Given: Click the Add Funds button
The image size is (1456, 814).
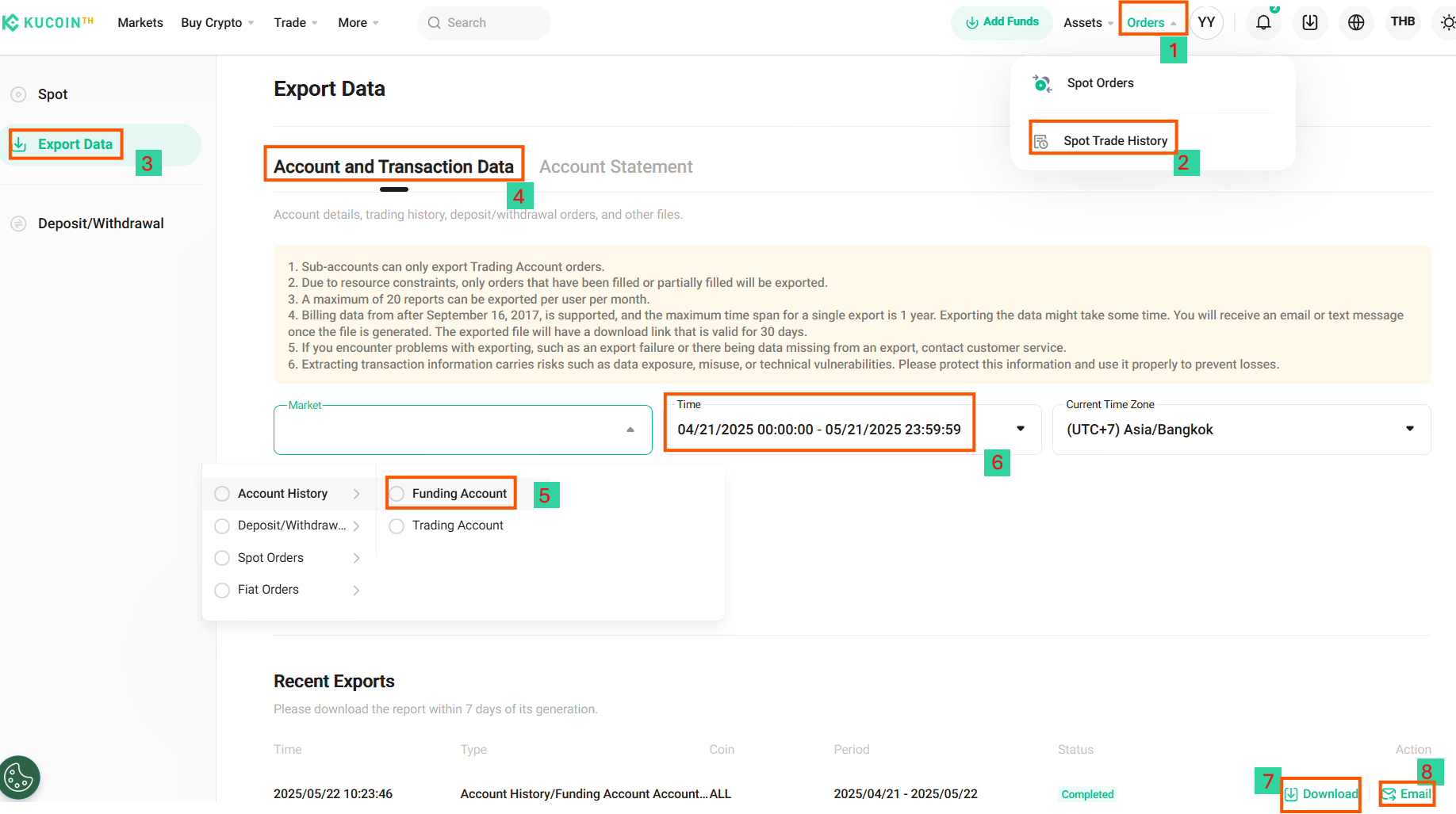Looking at the screenshot, I should coord(1002,22).
